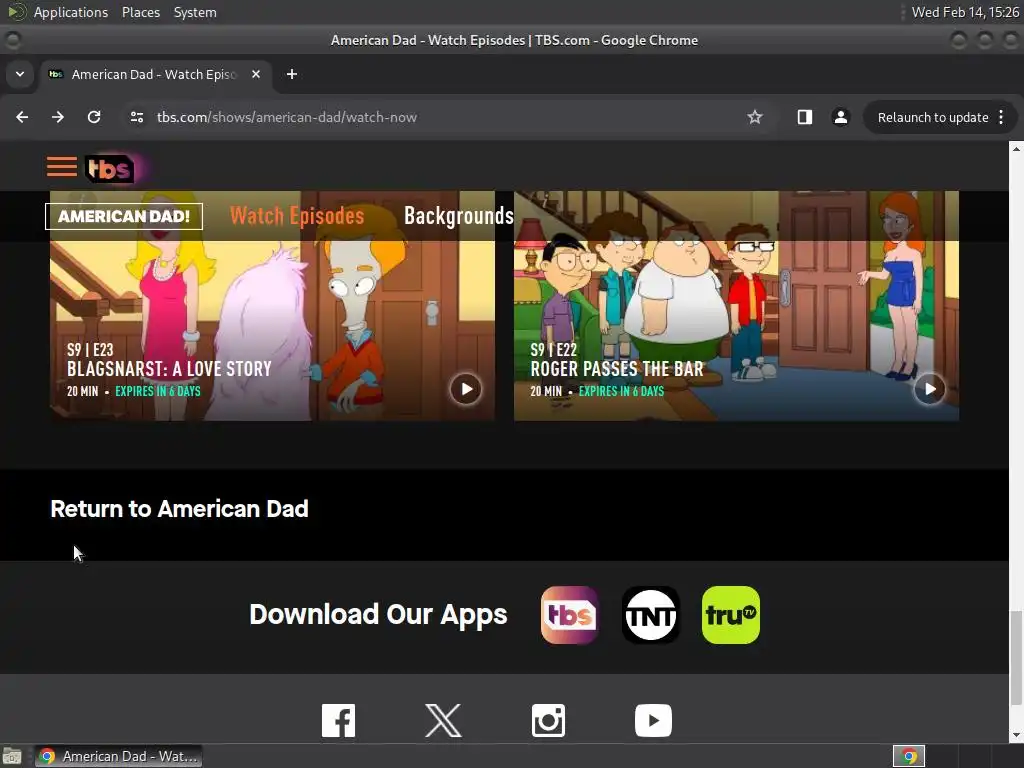
Task: View site information icon in address bar
Action: click(136, 117)
